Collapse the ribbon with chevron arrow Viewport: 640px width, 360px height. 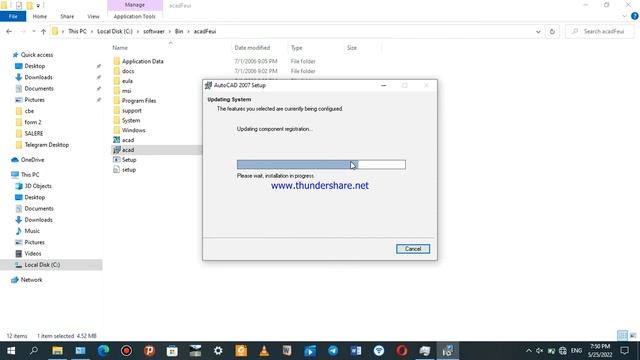point(624,16)
